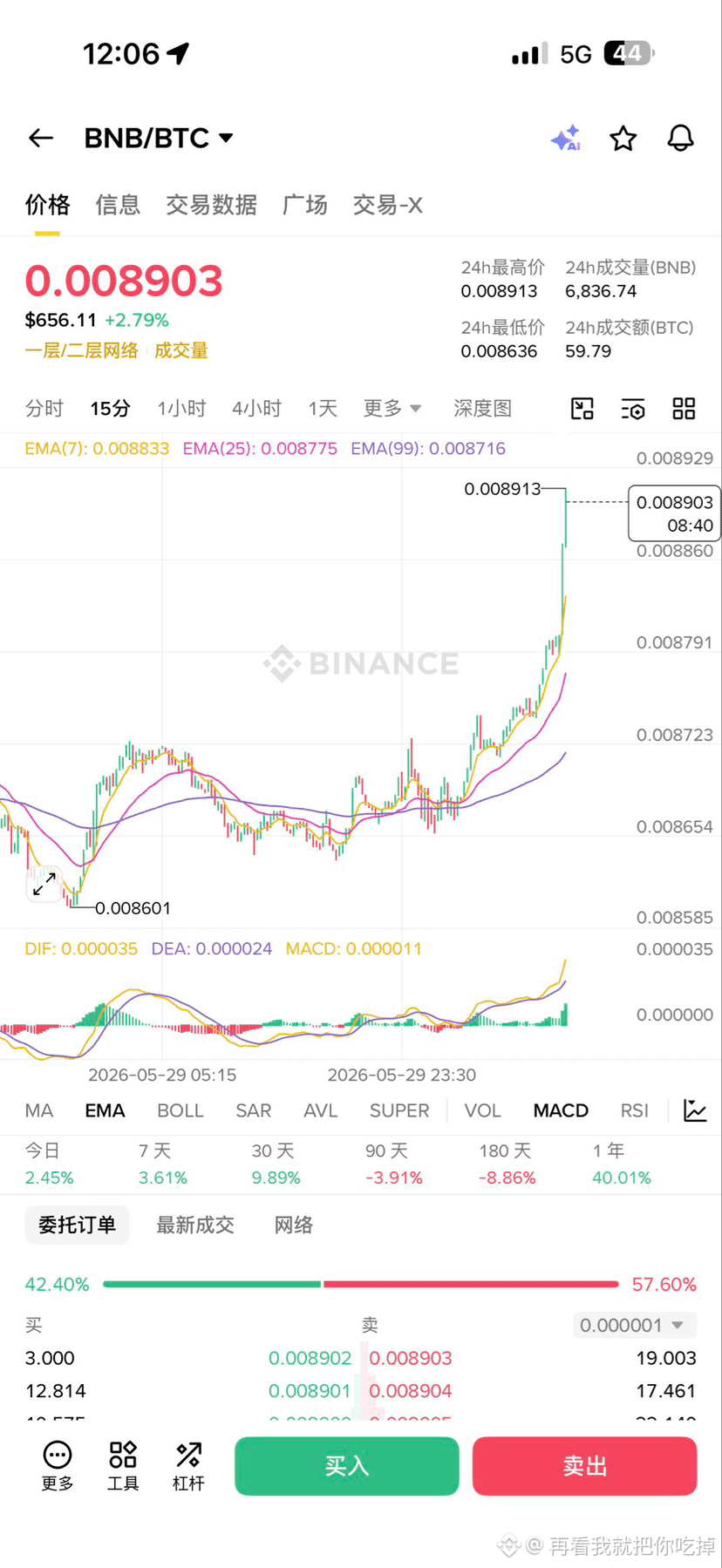Add BNB/BTC to favorites with star icon

coord(623,138)
